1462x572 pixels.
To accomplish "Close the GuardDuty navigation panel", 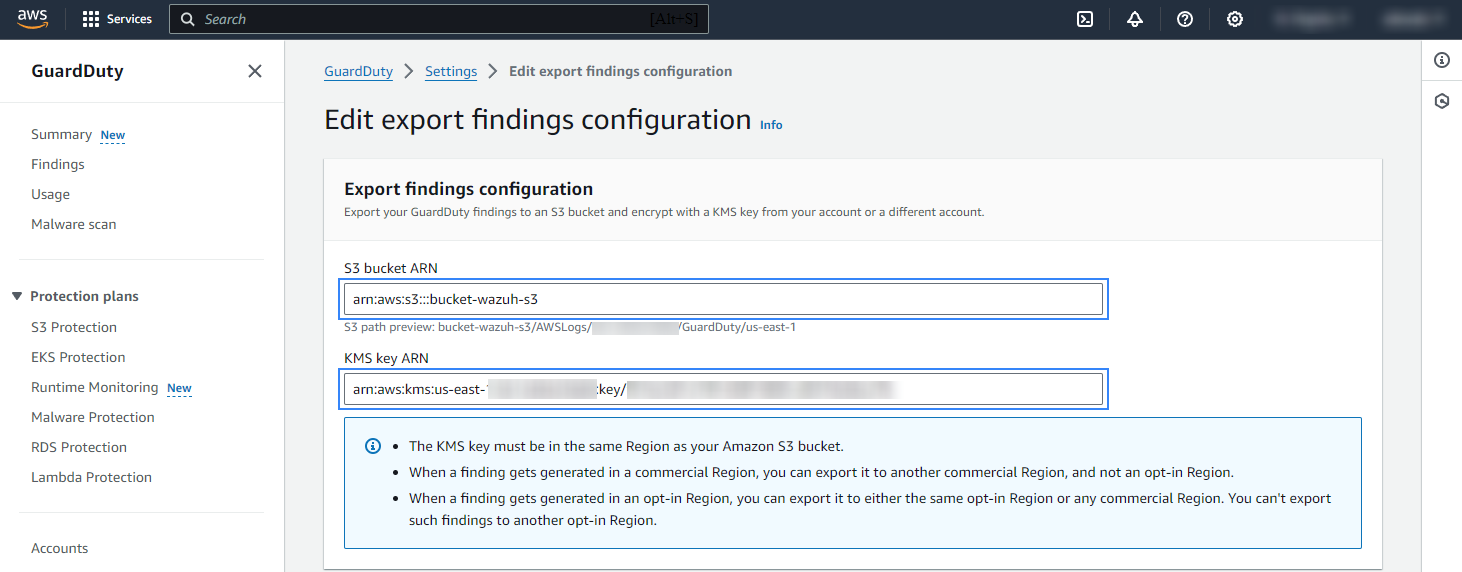I will (x=255, y=71).
